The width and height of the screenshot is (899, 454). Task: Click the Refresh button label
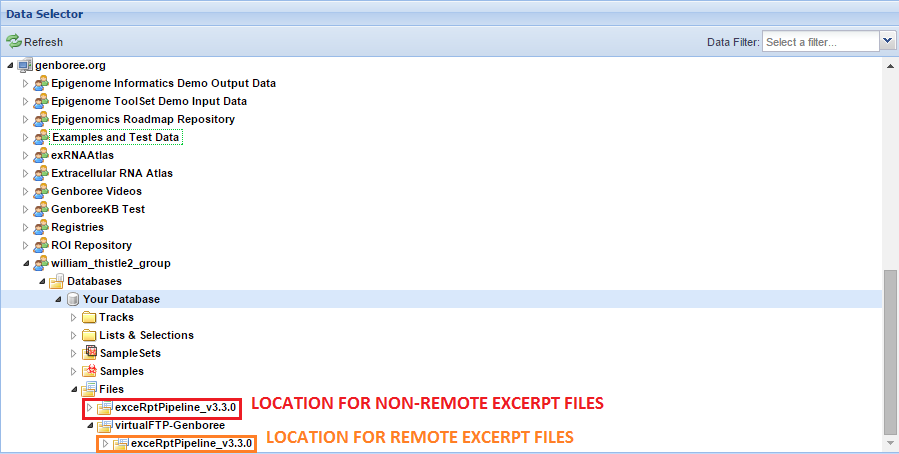[x=44, y=42]
